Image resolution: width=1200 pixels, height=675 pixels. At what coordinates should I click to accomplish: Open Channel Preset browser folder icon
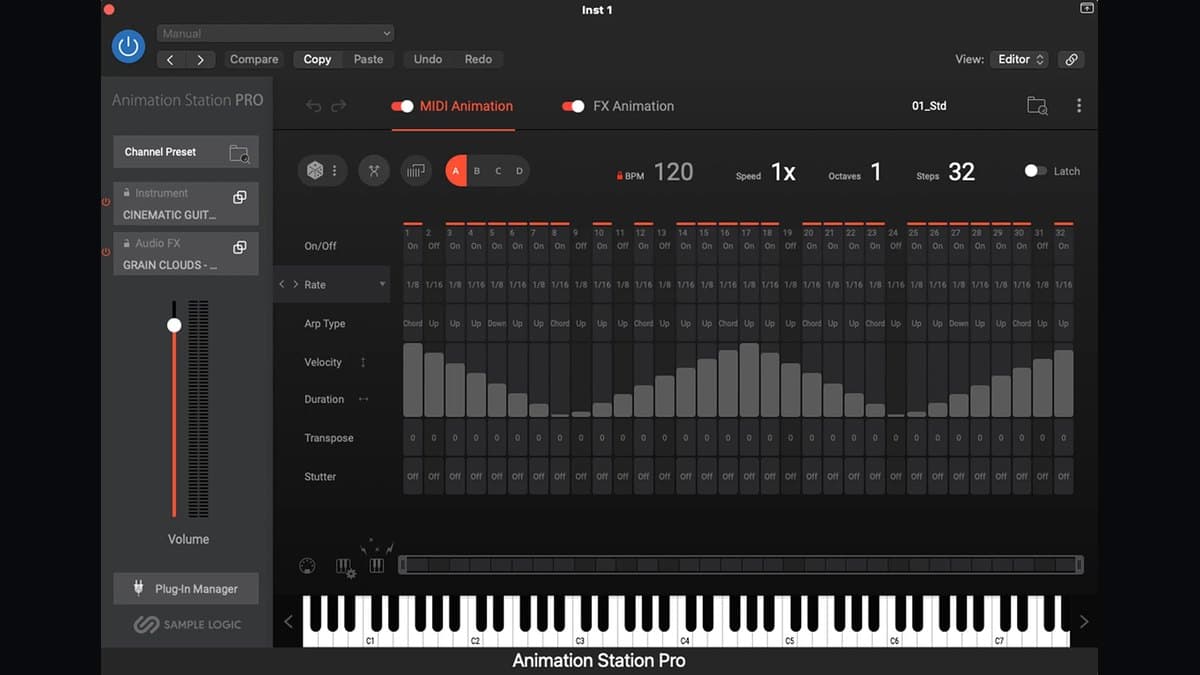(x=239, y=153)
